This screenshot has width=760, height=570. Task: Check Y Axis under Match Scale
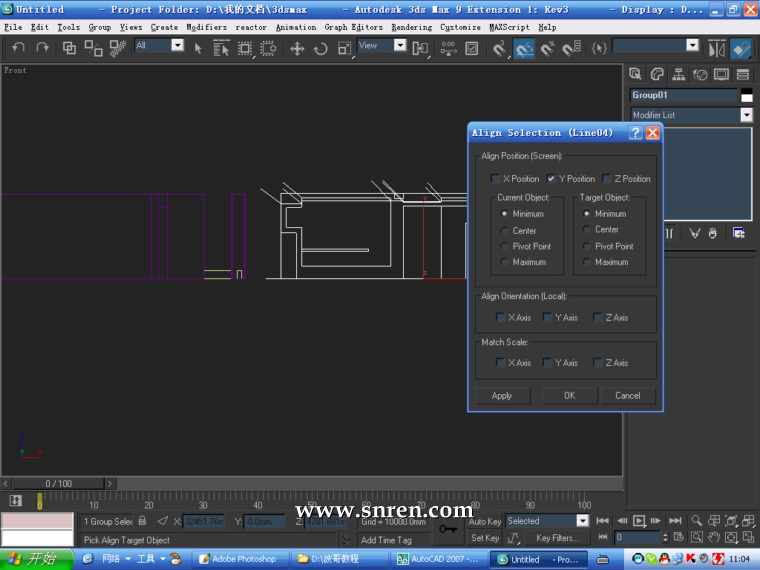click(547, 363)
